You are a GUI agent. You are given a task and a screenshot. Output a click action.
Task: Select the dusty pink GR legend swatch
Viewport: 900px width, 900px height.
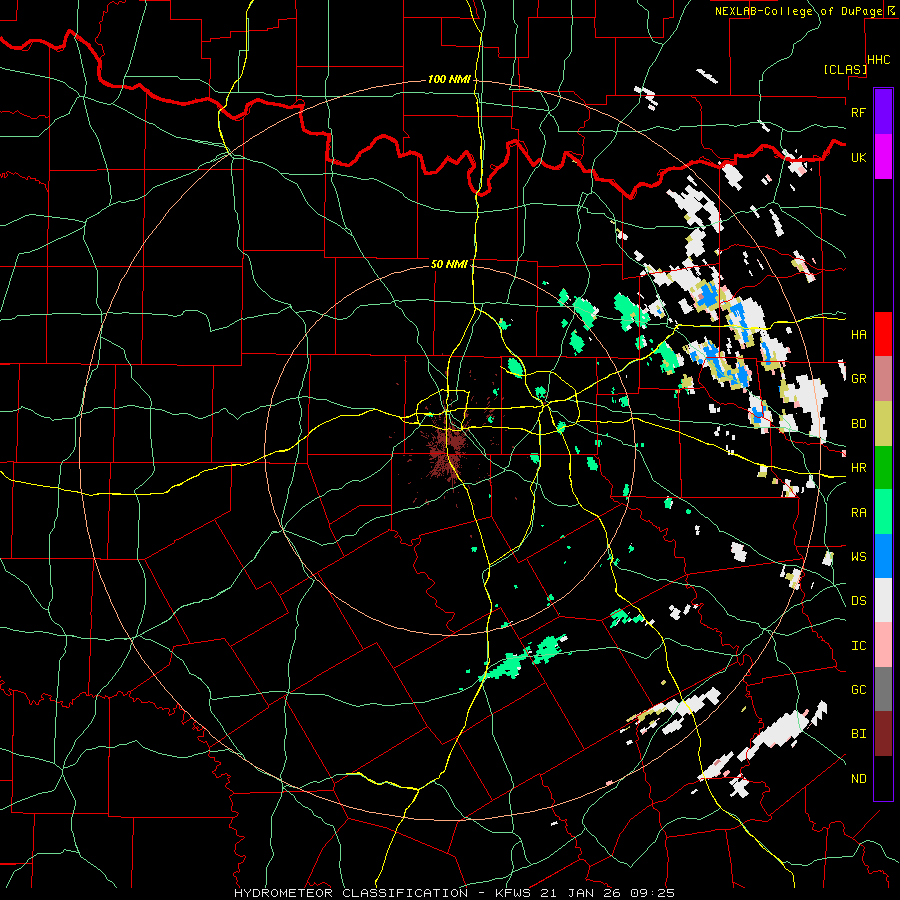point(883,379)
